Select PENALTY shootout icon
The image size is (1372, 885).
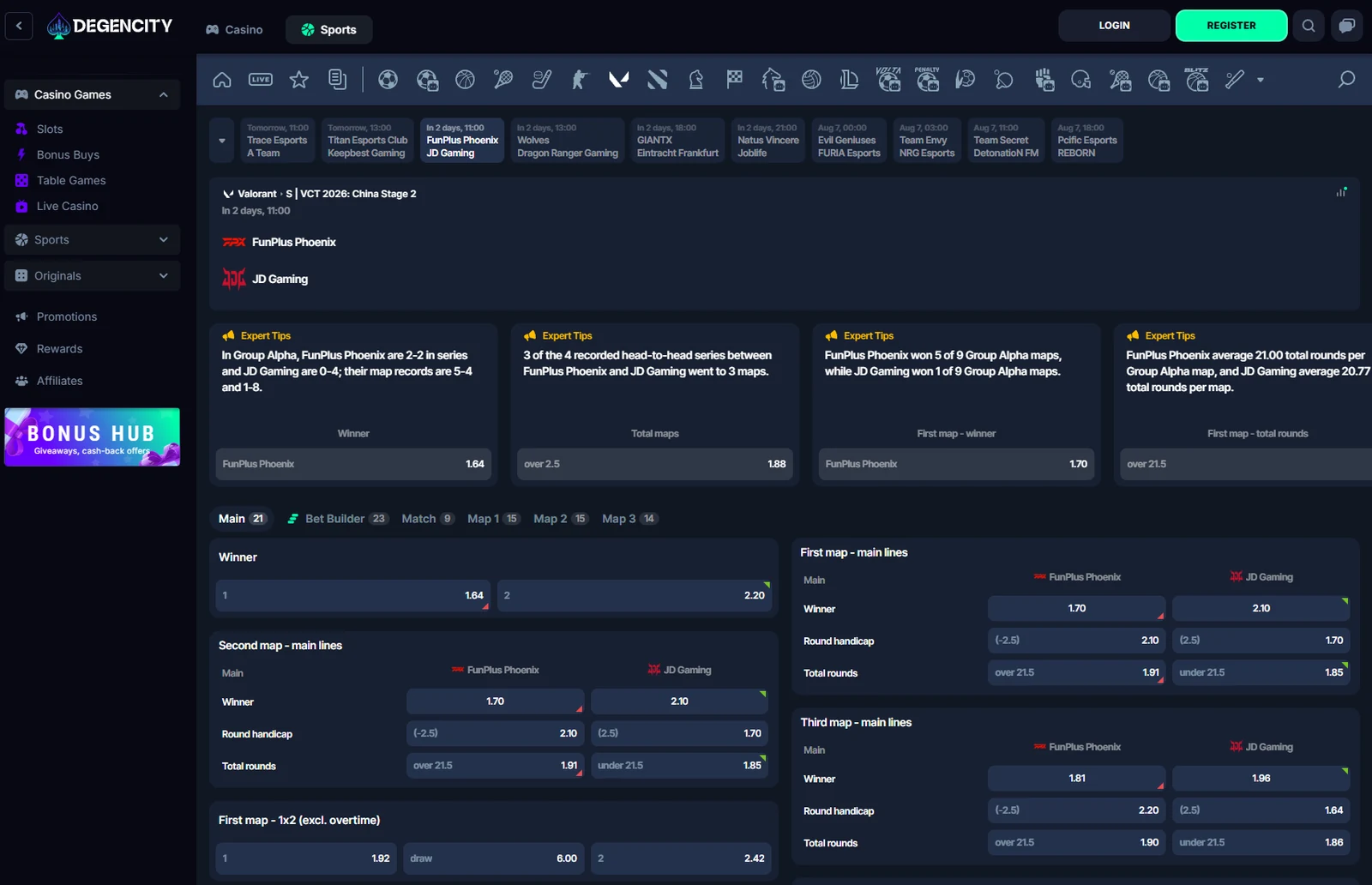[927, 79]
